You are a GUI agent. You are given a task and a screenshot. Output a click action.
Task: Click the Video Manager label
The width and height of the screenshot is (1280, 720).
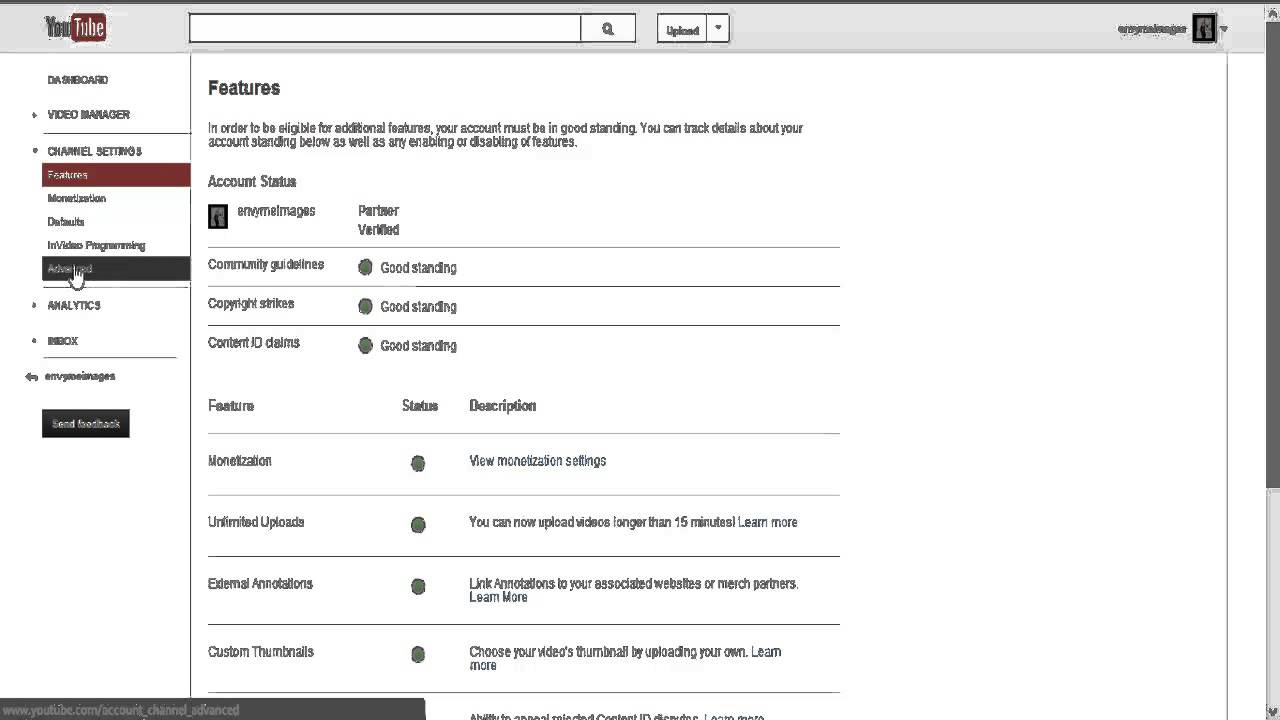coord(89,115)
